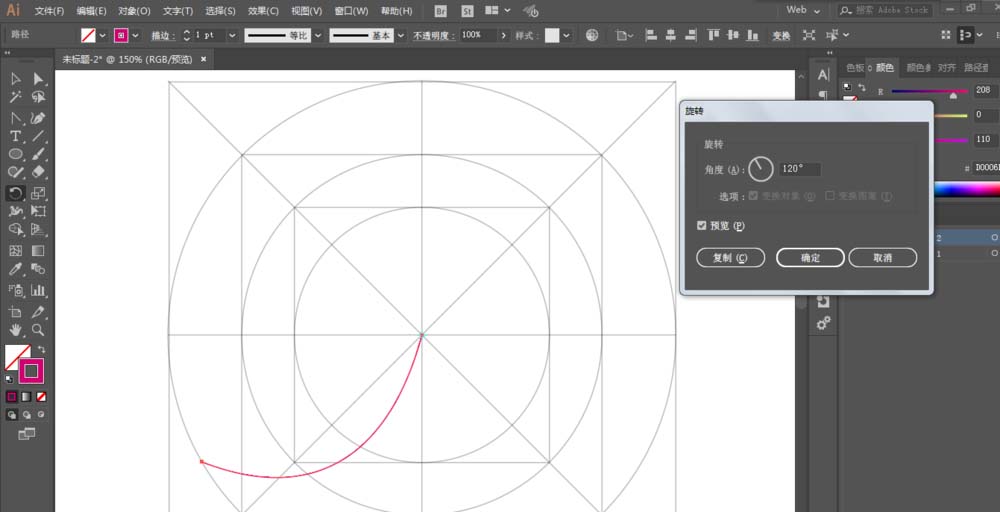The image size is (1000, 512).
Task: Apply None mode button
Action: [41, 397]
